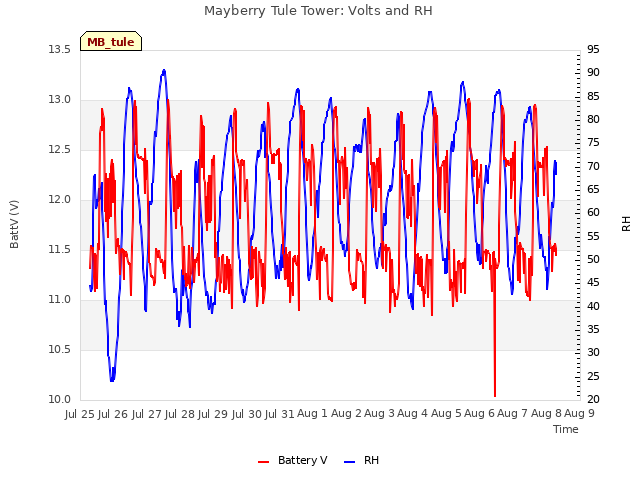640x480 pixels.
Task: Click the Time axis label
Action: [566, 429]
